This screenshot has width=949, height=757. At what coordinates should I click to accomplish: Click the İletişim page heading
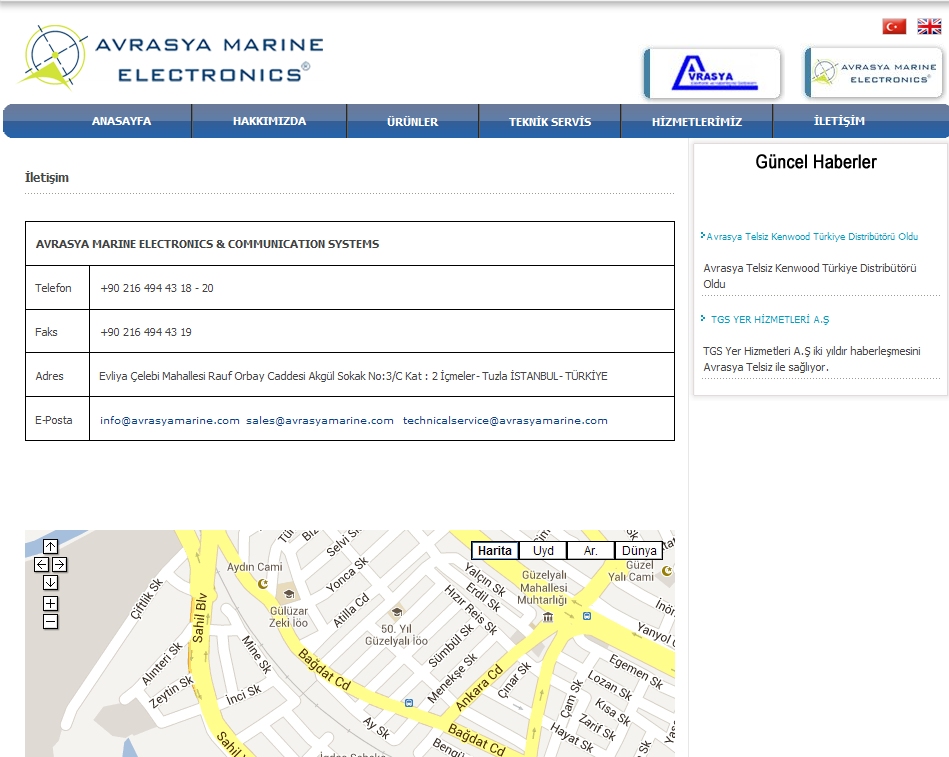pos(47,177)
